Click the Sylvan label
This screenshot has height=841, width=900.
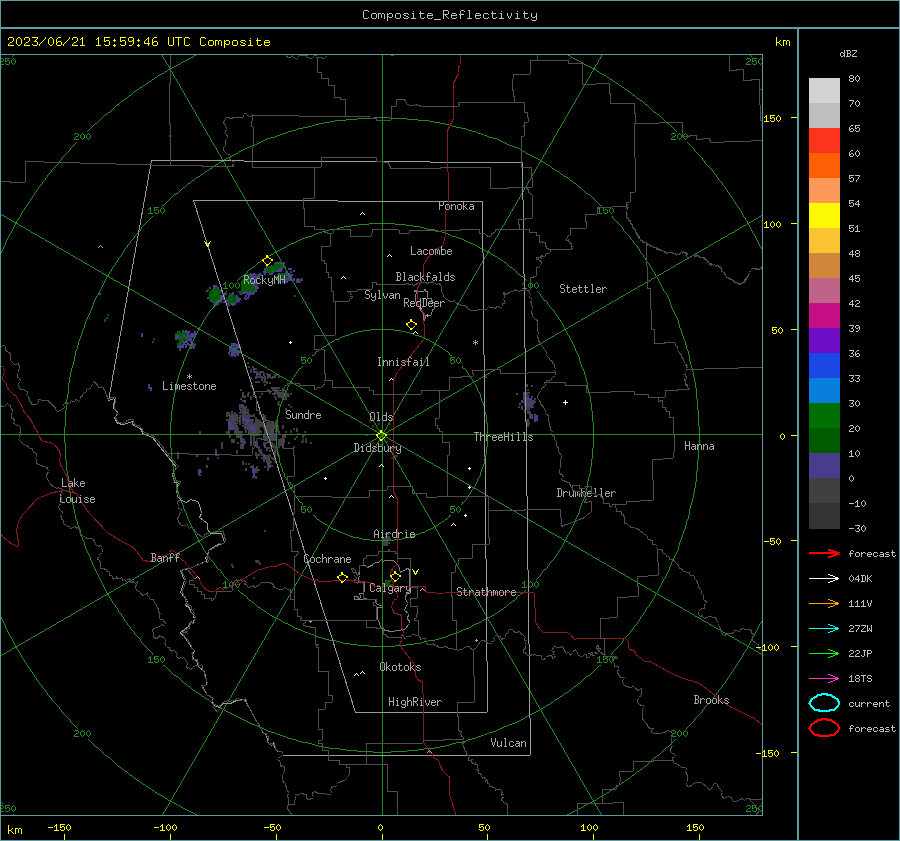[382, 295]
